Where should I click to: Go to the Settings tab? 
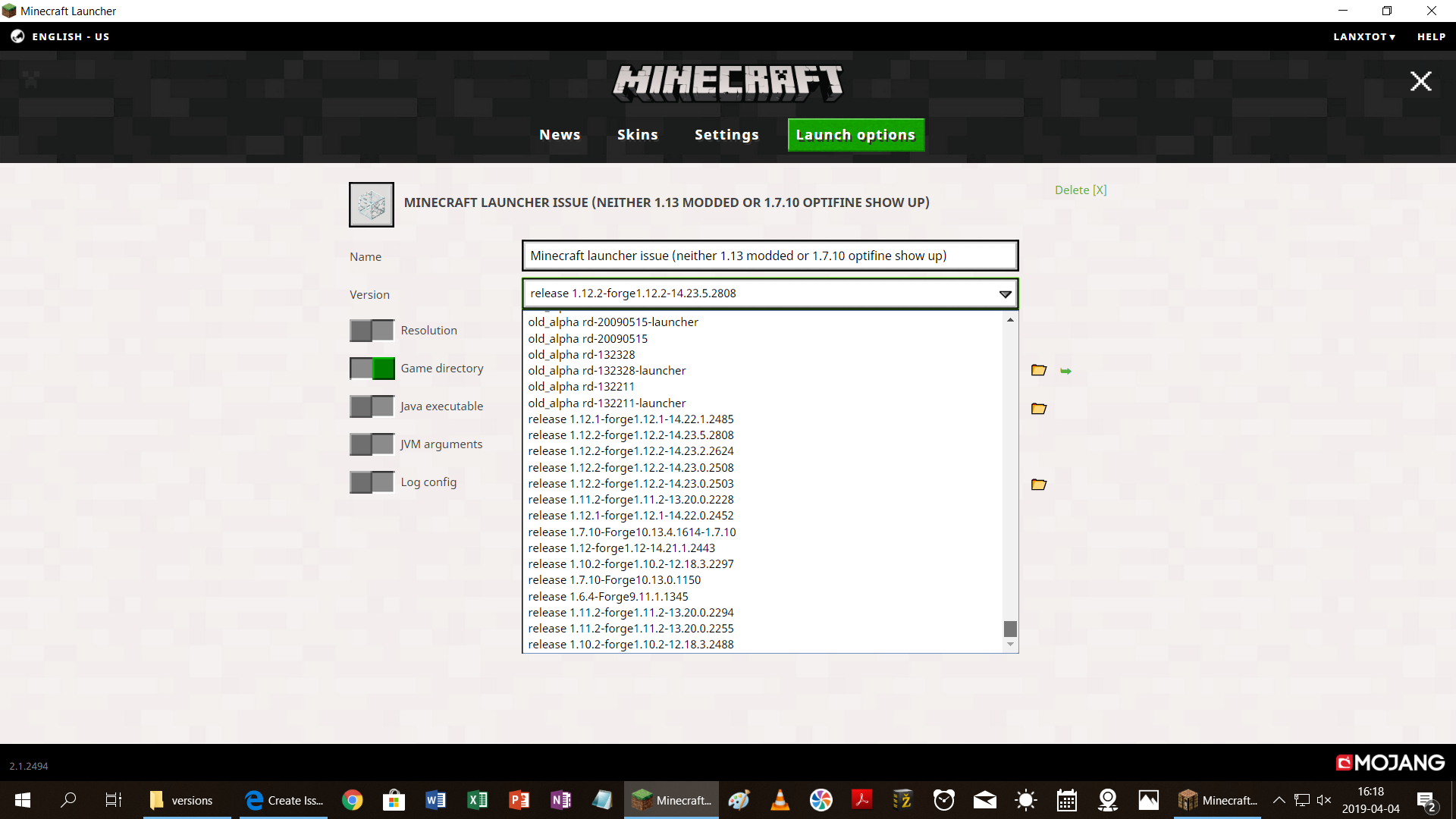click(726, 135)
